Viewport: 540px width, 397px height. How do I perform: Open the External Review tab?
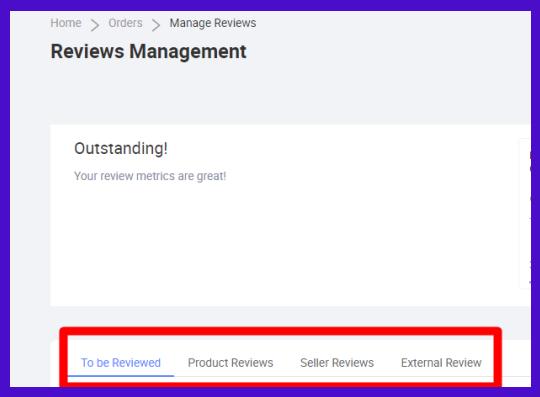click(441, 363)
